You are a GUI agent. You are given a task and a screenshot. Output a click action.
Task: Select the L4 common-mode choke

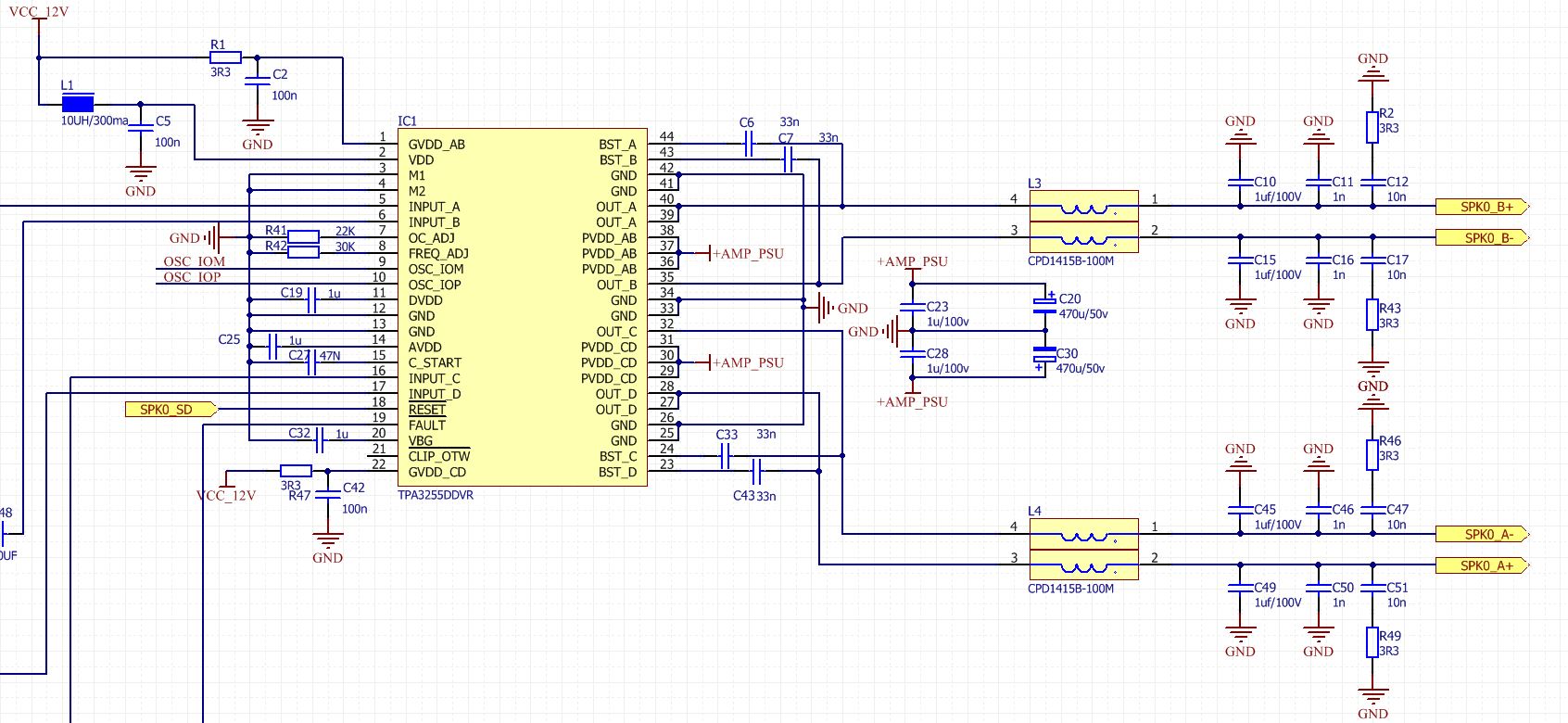point(1084,550)
